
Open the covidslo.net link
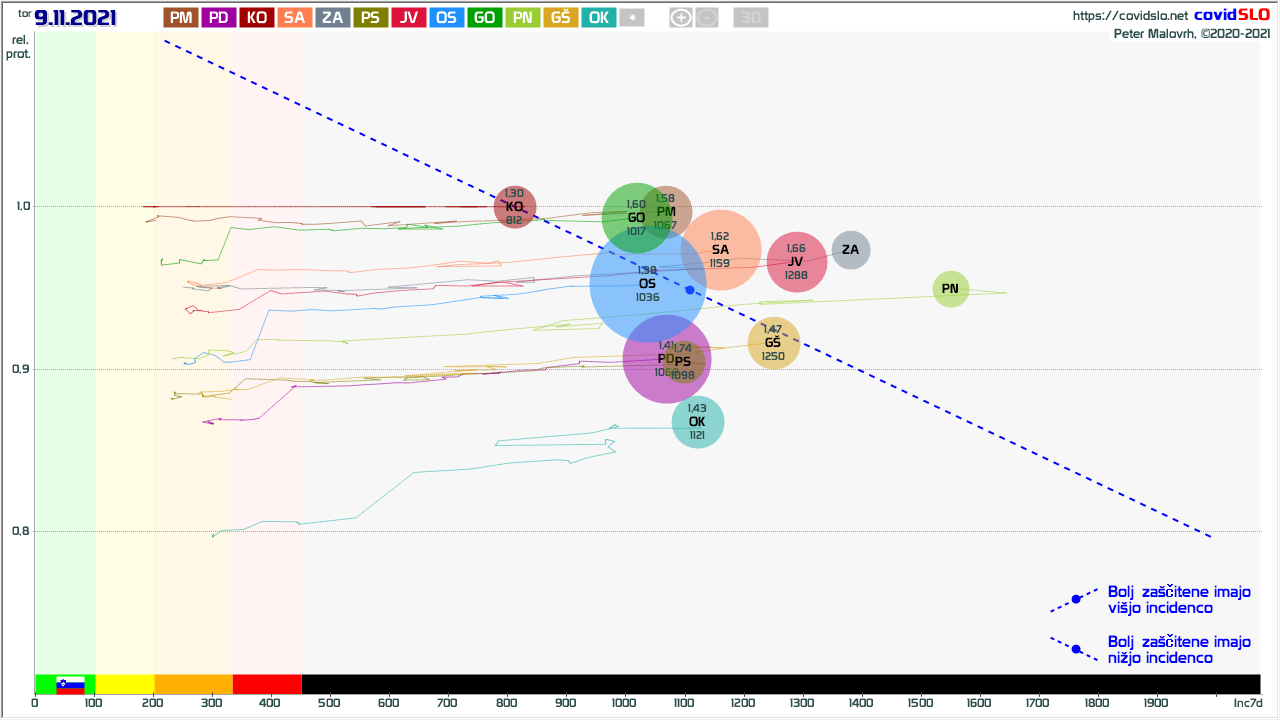click(1130, 15)
